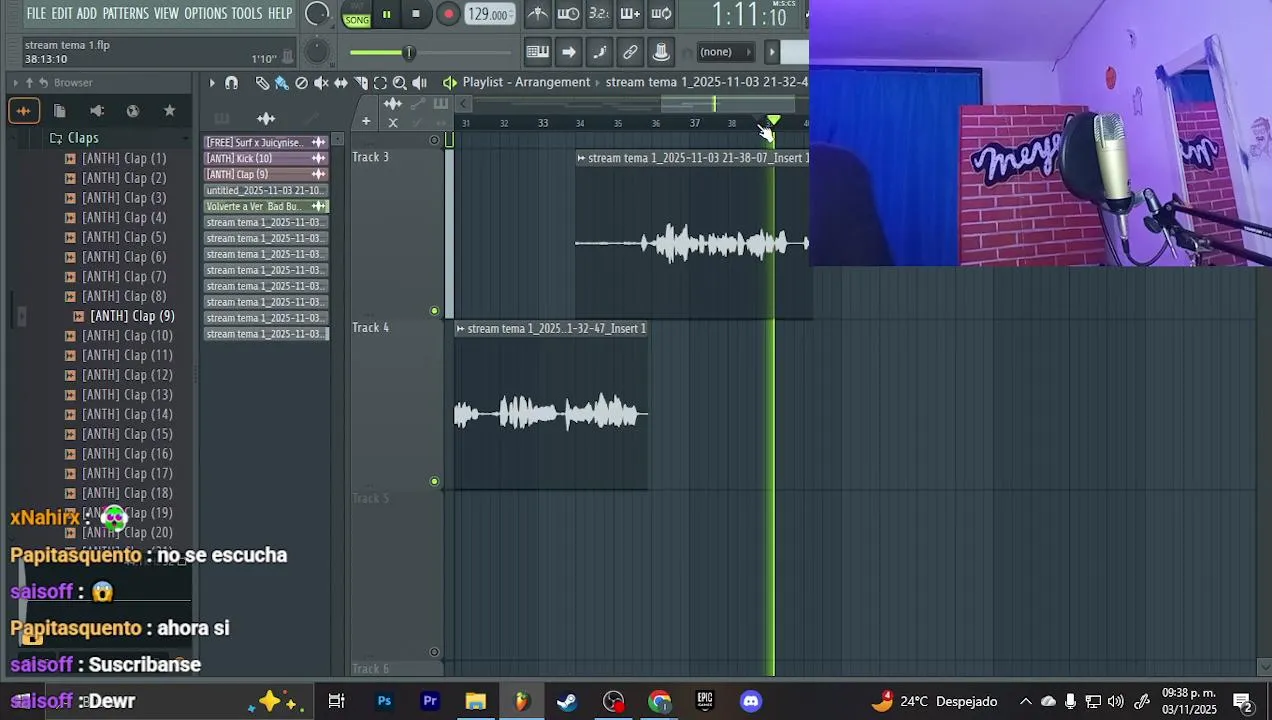This screenshot has width=1272, height=720.
Task: Stop playback with the stop button
Action: [416, 14]
